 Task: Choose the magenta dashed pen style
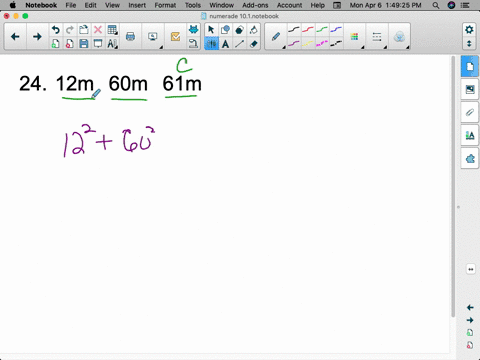[322, 44]
